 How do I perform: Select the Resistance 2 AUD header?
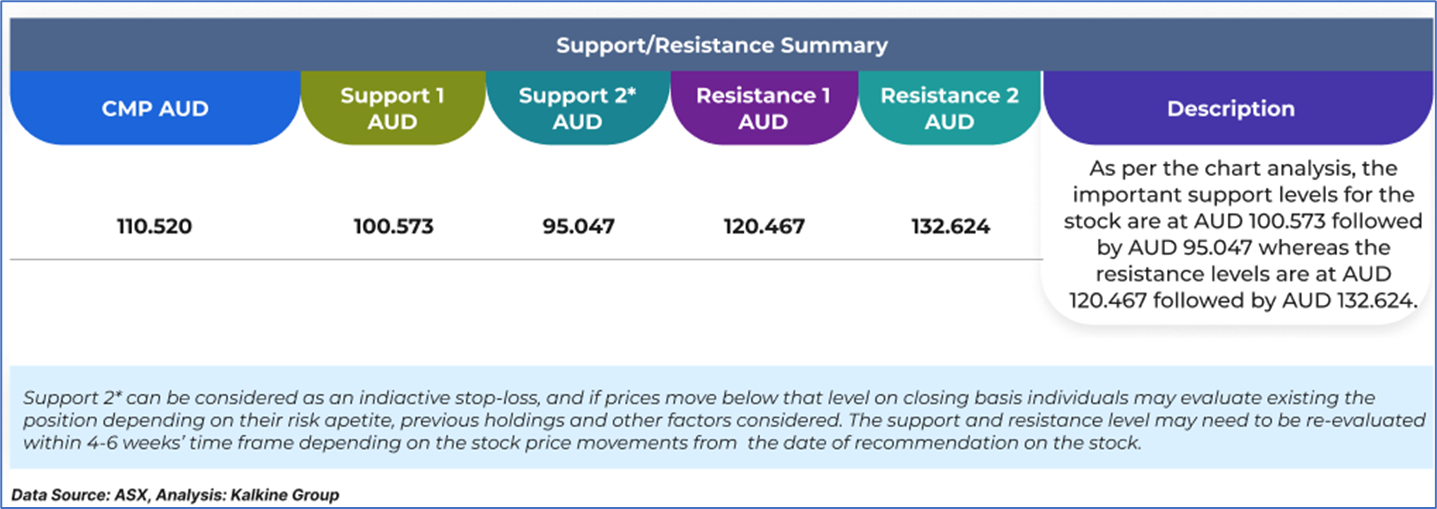click(x=949, y=109)
